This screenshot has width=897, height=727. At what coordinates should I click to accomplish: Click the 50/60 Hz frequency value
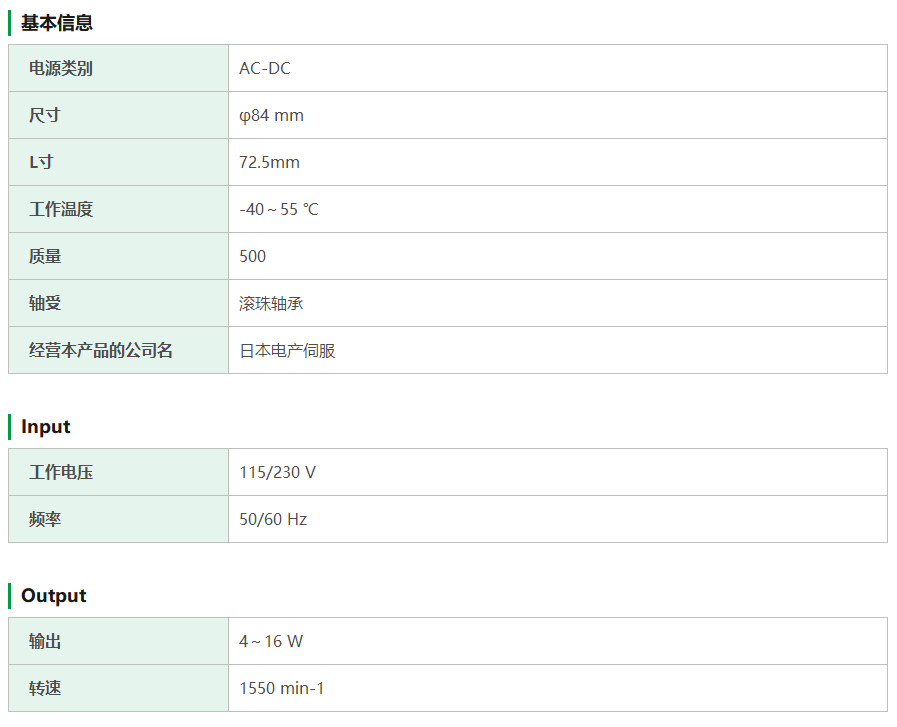point(273,519)
